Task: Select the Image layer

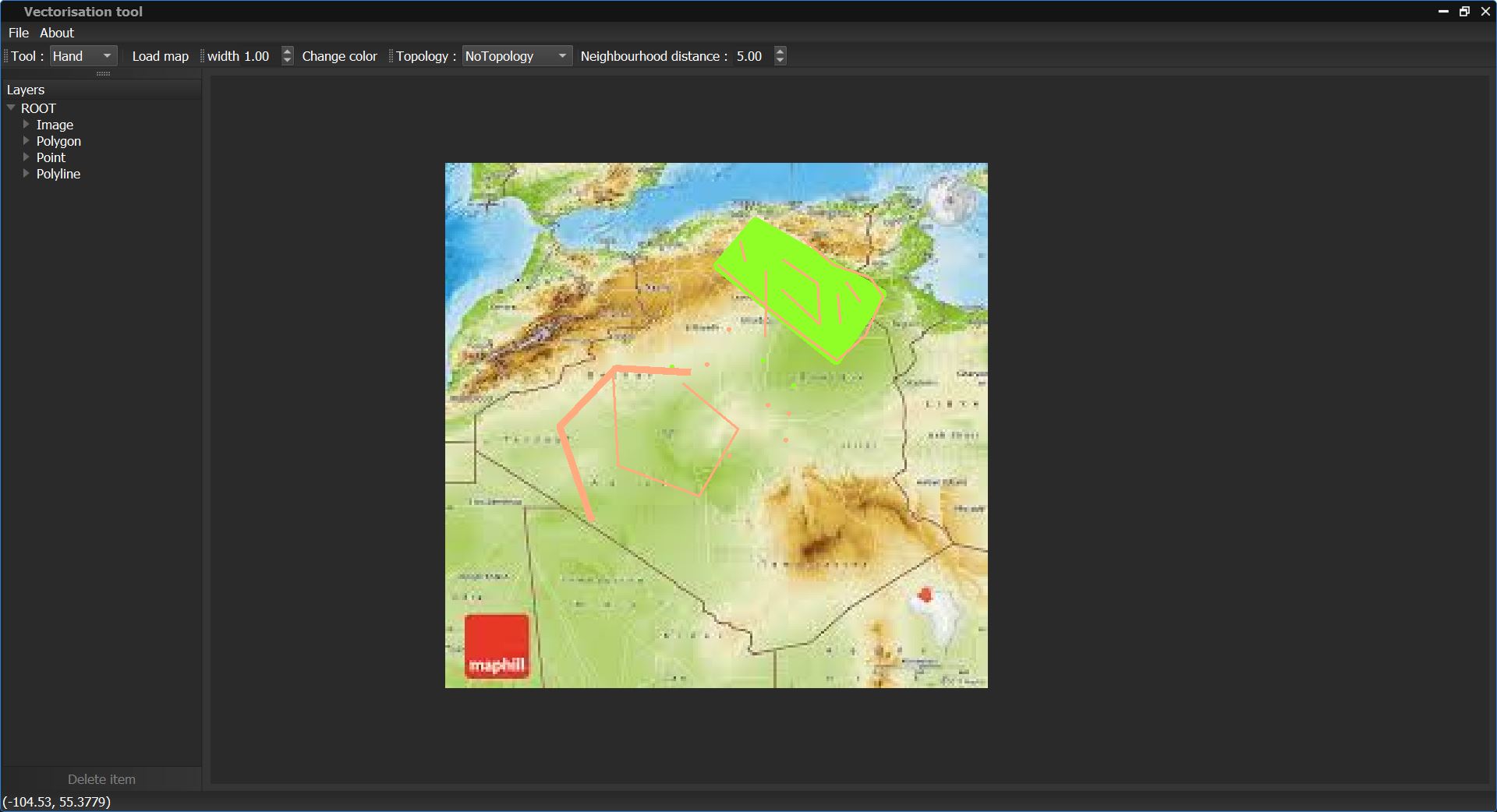Action: pyautogui.click(x=55, y=125)
